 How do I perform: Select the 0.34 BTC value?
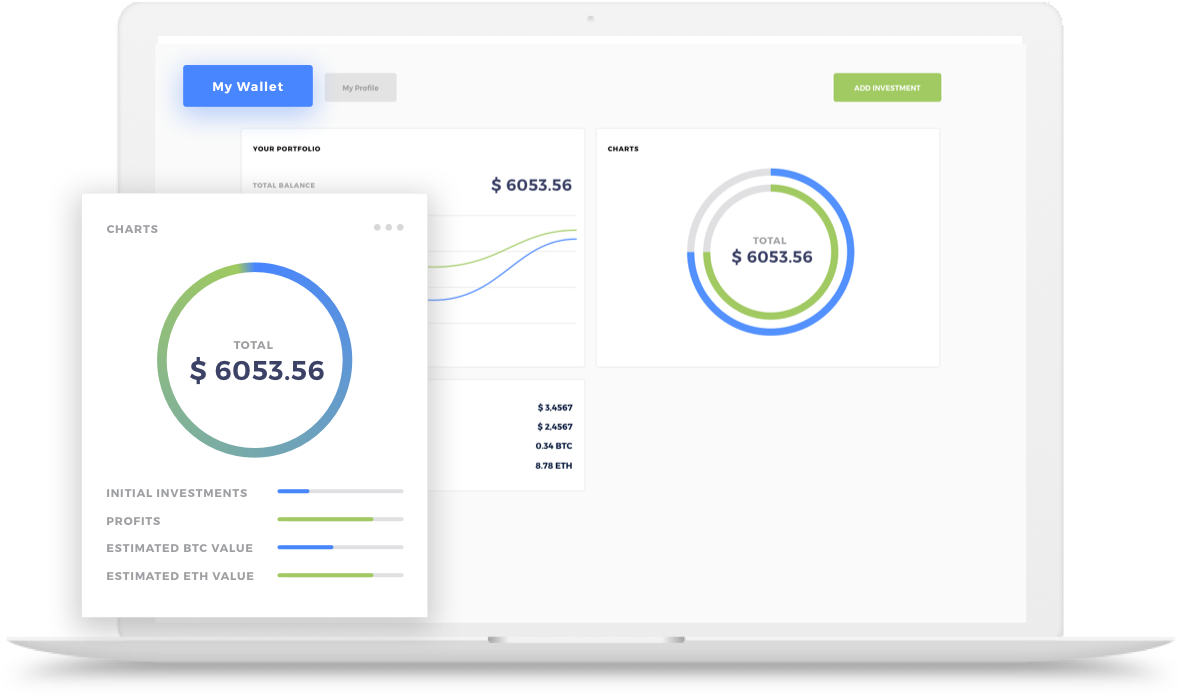pos(554,446)
